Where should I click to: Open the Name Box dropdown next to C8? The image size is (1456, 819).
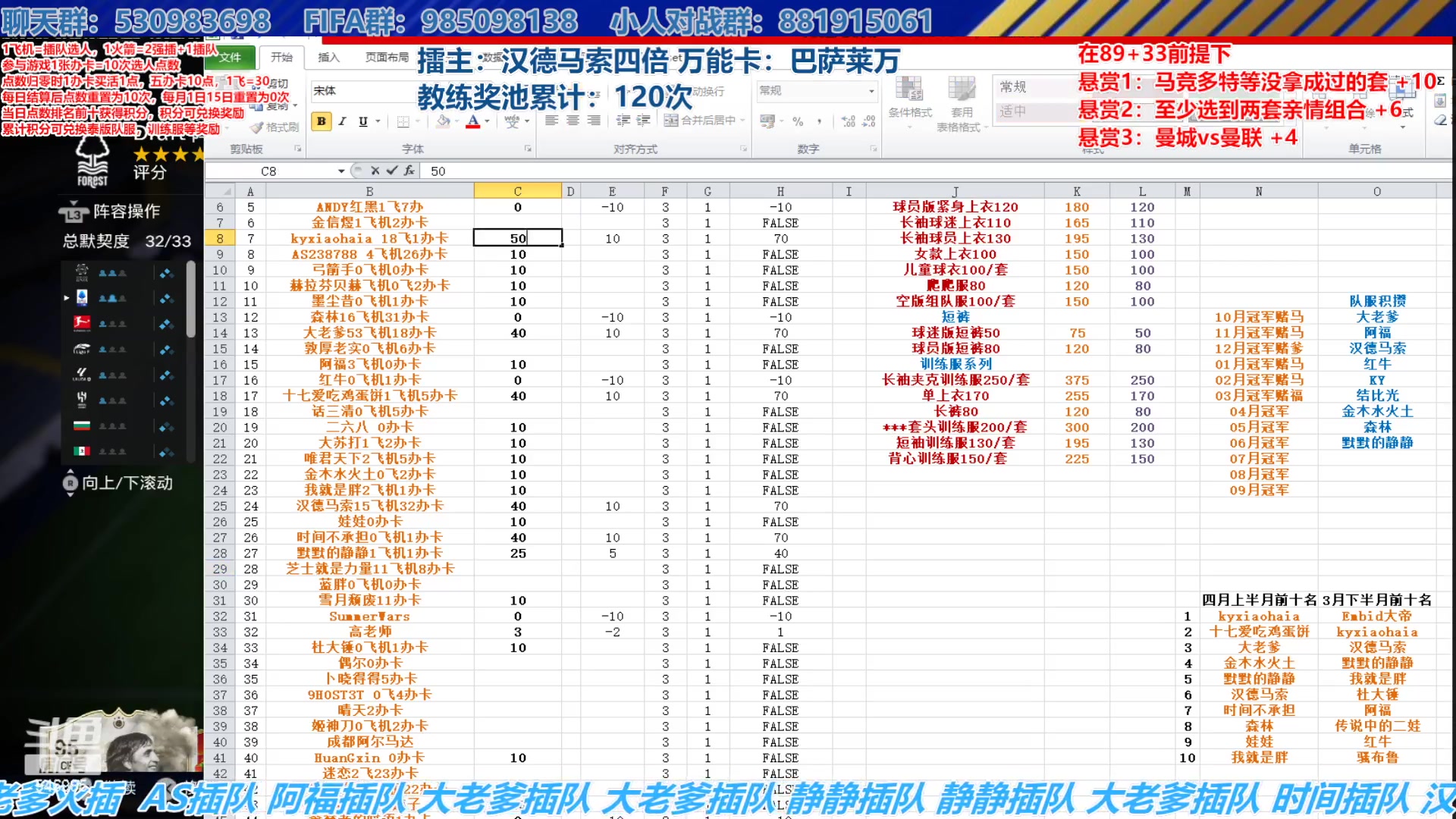341,171
